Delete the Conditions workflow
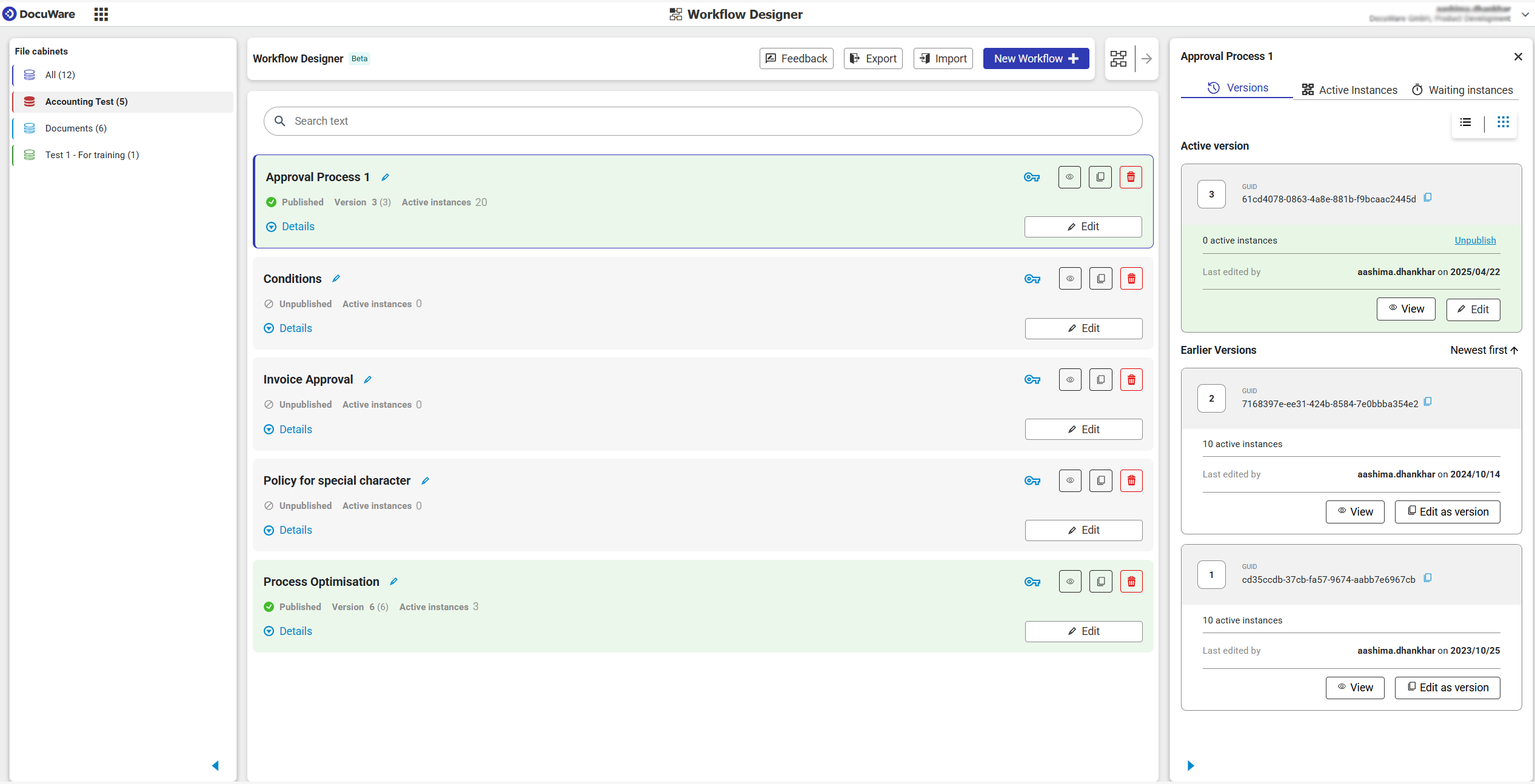The height and width of the screenshot is (784, 1535). coord(1131,278)
